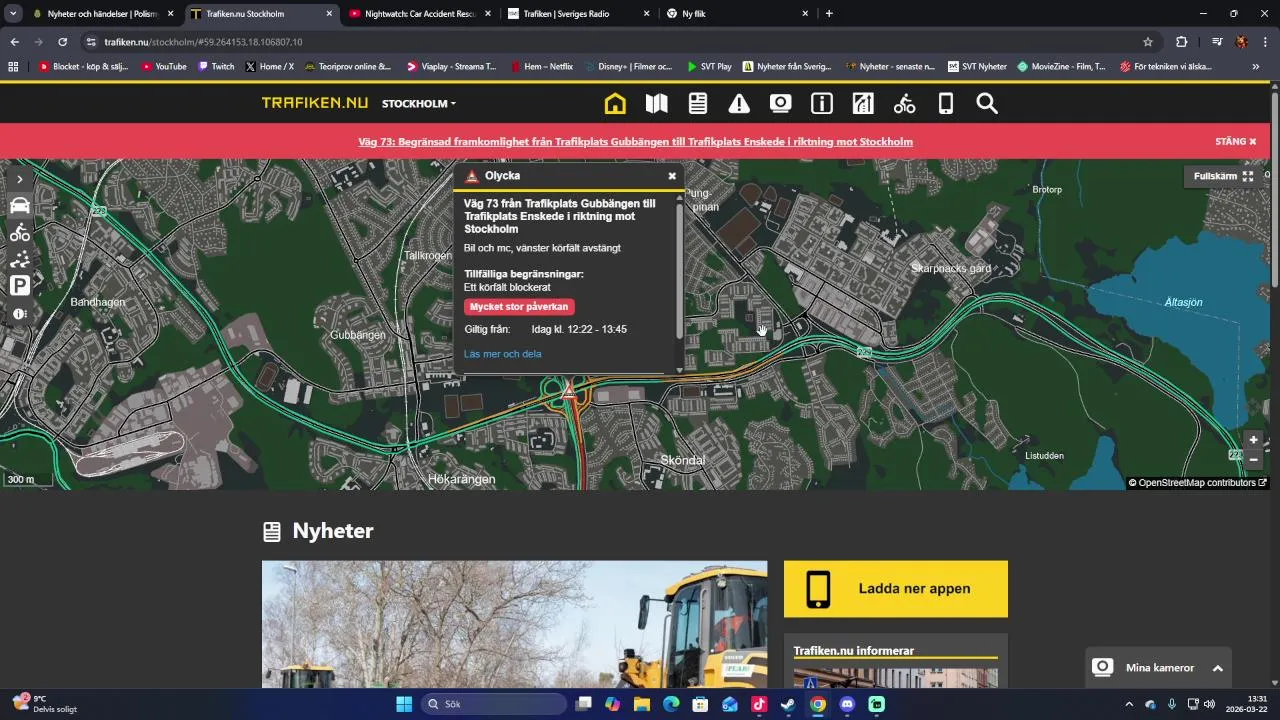
Task: Open the Trafiken.nu logo
Action: [315, 104]
